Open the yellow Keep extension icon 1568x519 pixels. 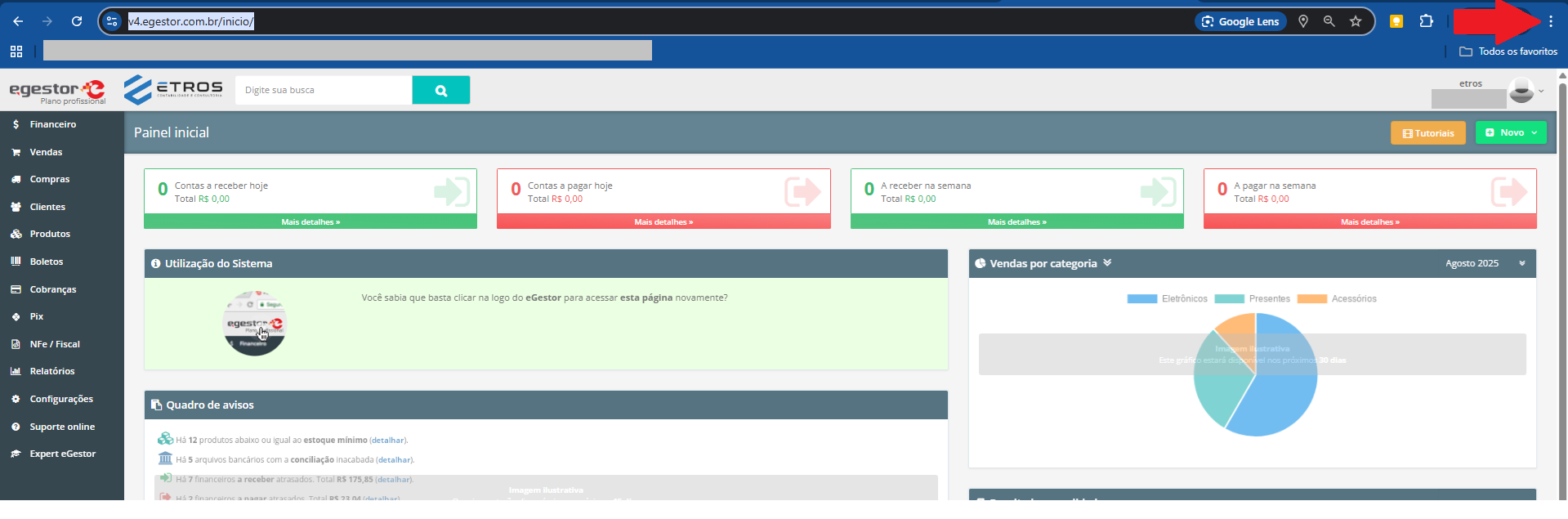coord(1396,21)
